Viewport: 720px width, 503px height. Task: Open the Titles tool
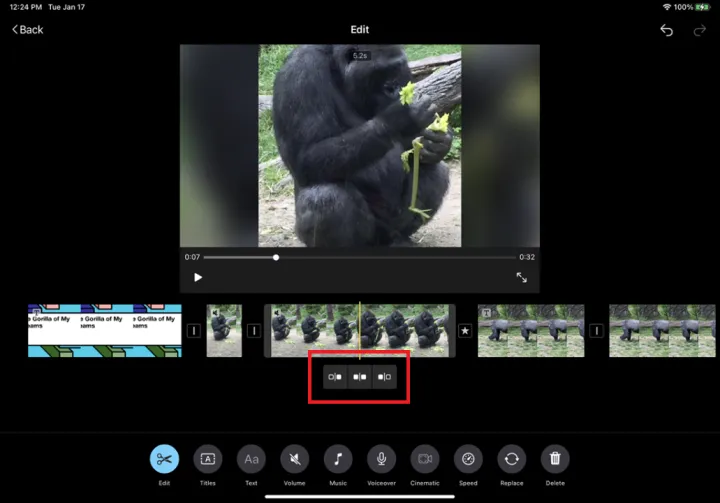click(208, 459)
